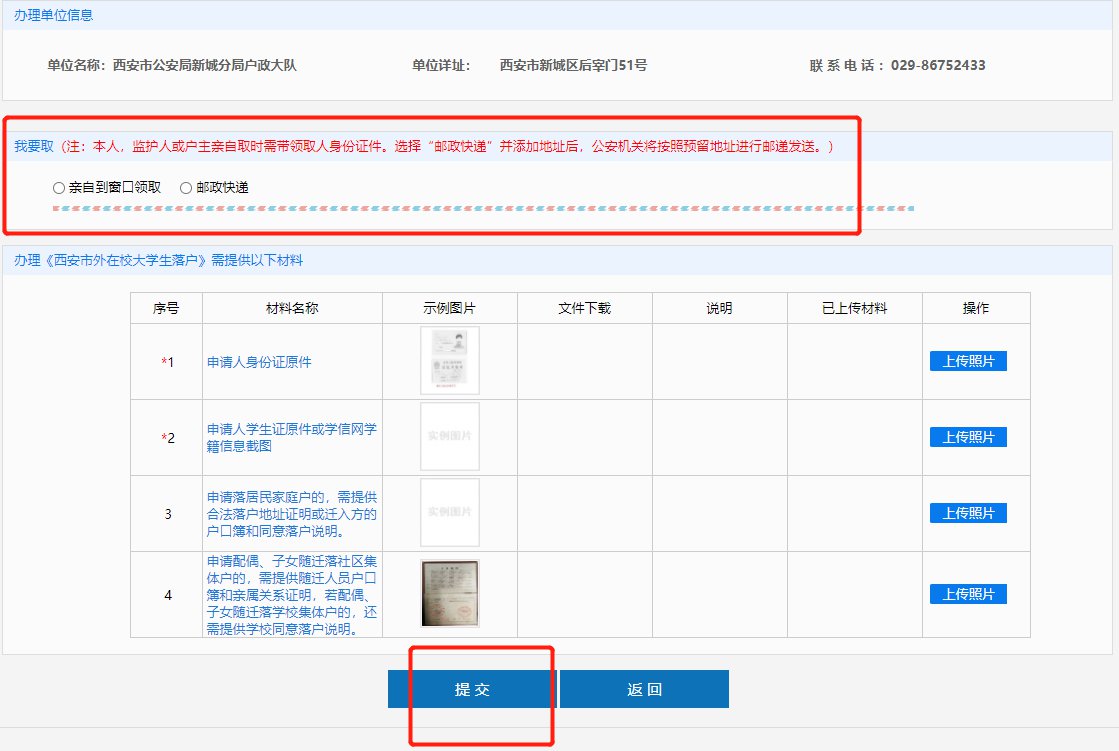Image resolution: width=1119 pixels, height=751 pixels.
Task: Select 亲自到窗口领取 radio option
Action: click(x=59, y=188)
